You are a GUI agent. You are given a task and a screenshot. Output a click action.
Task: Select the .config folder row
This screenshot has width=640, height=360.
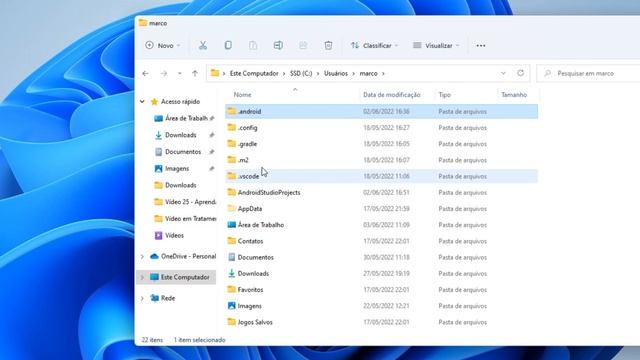[x=382, y=128]
